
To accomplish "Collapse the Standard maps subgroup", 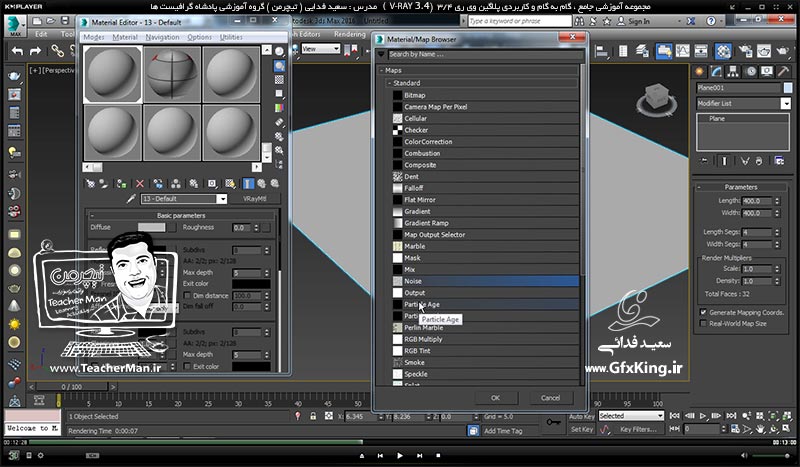I will (389, 83).
